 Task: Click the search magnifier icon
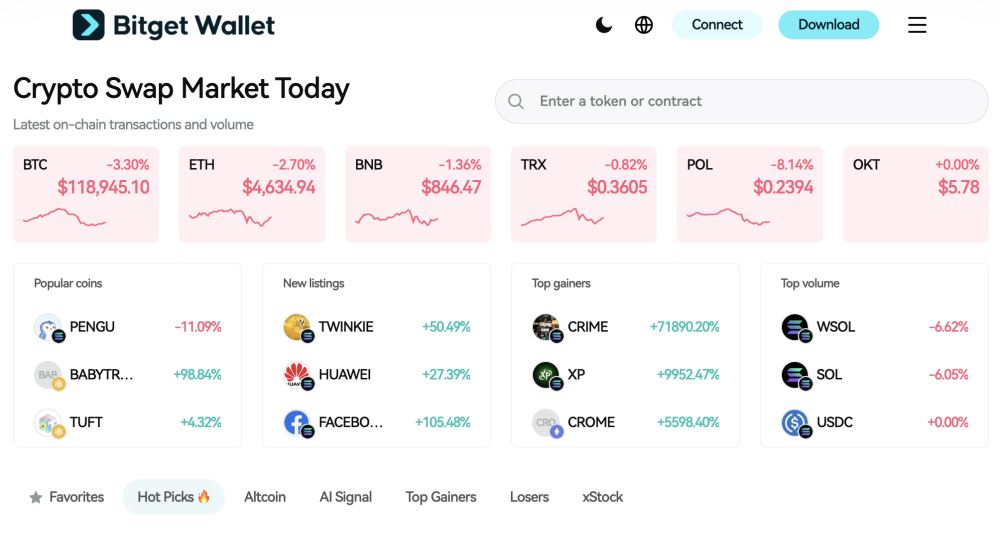click(x=516, y=101)
